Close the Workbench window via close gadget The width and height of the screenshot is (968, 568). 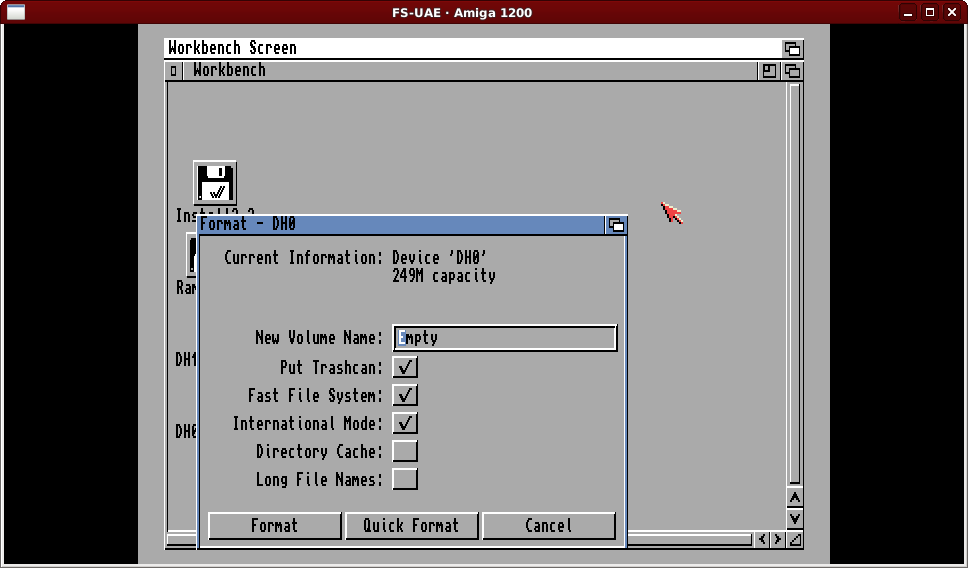coord(173,71)
